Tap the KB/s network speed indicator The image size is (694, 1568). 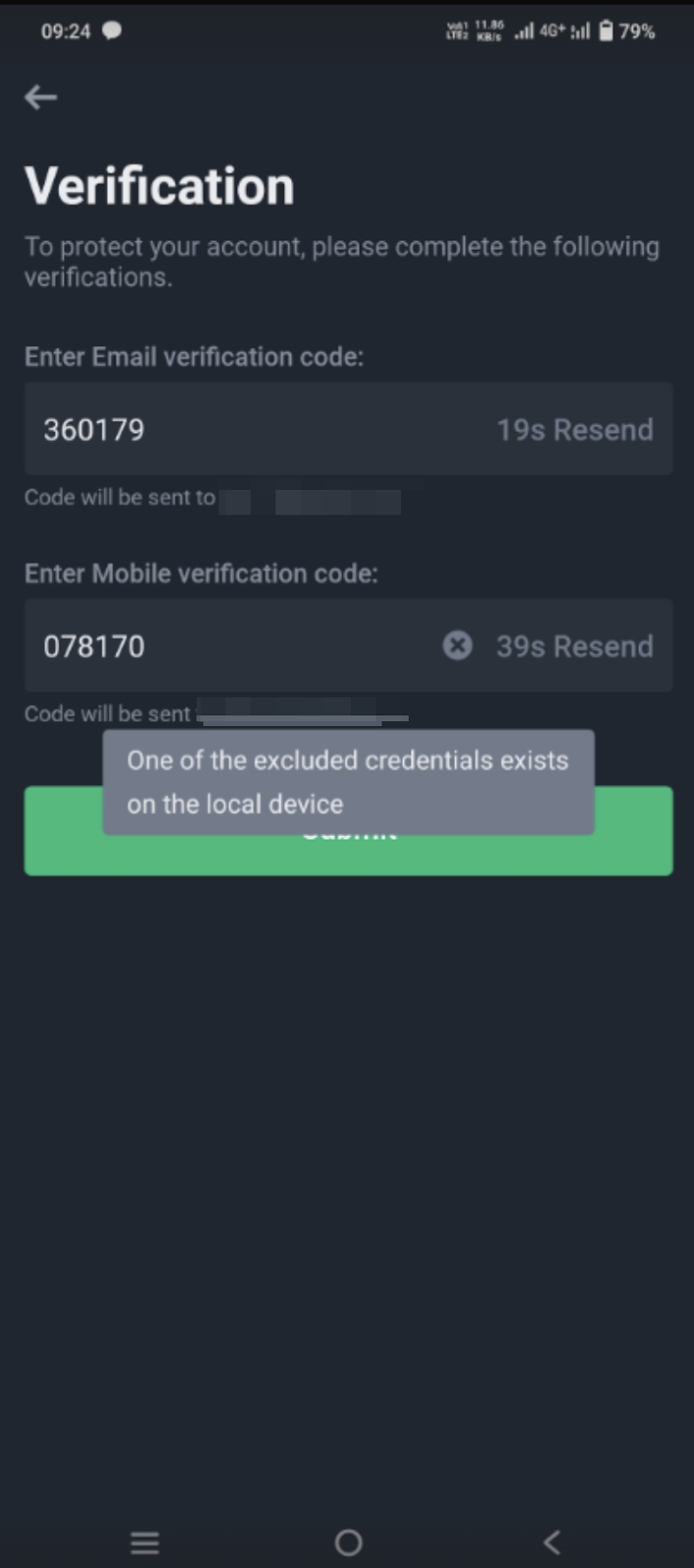tap(489, 30)
